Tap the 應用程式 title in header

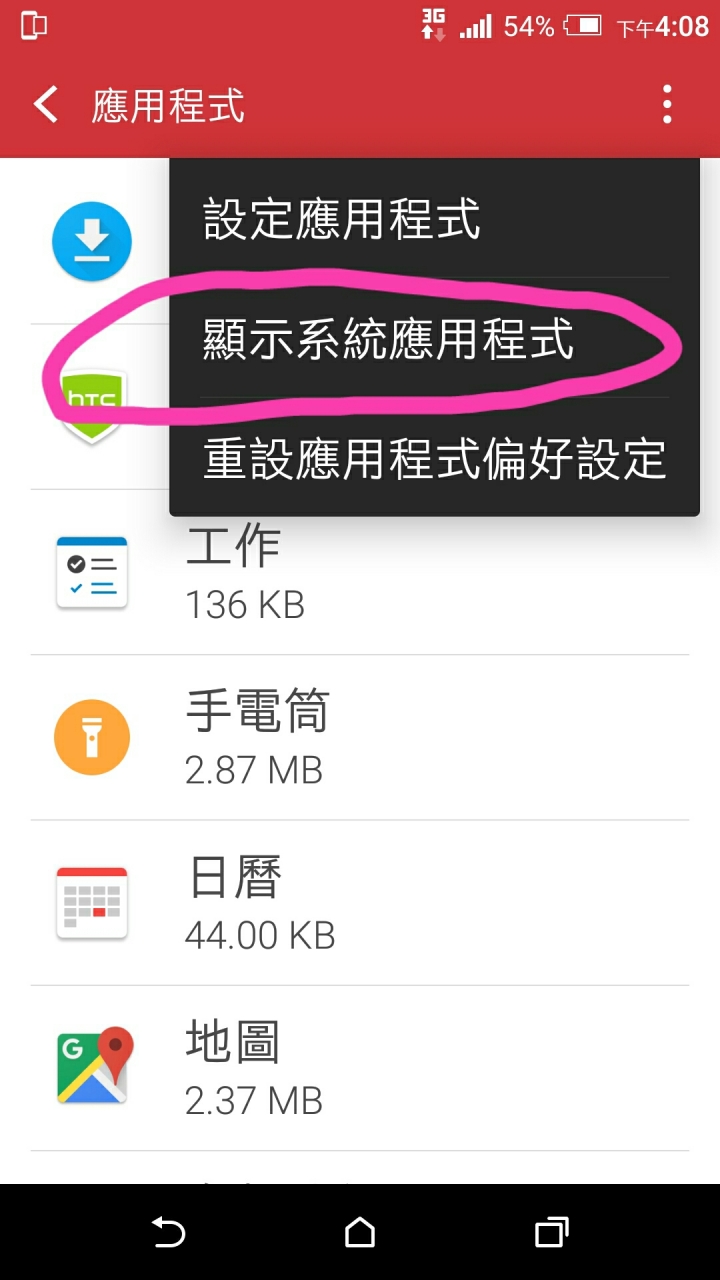pyautogui.click(x=168, y=106)
